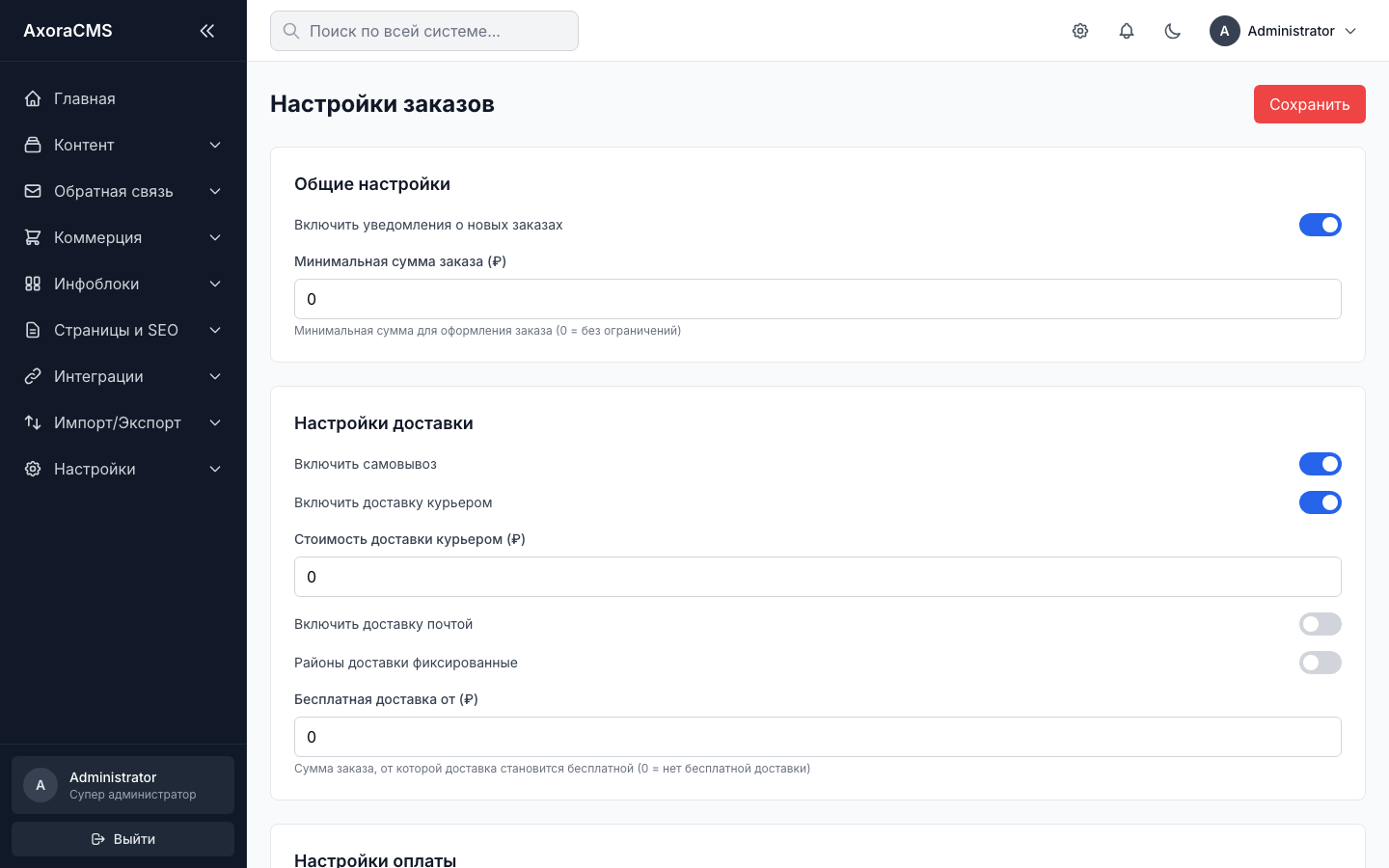
Task: Click the Интеграции link icon
Action: (33, 376)
